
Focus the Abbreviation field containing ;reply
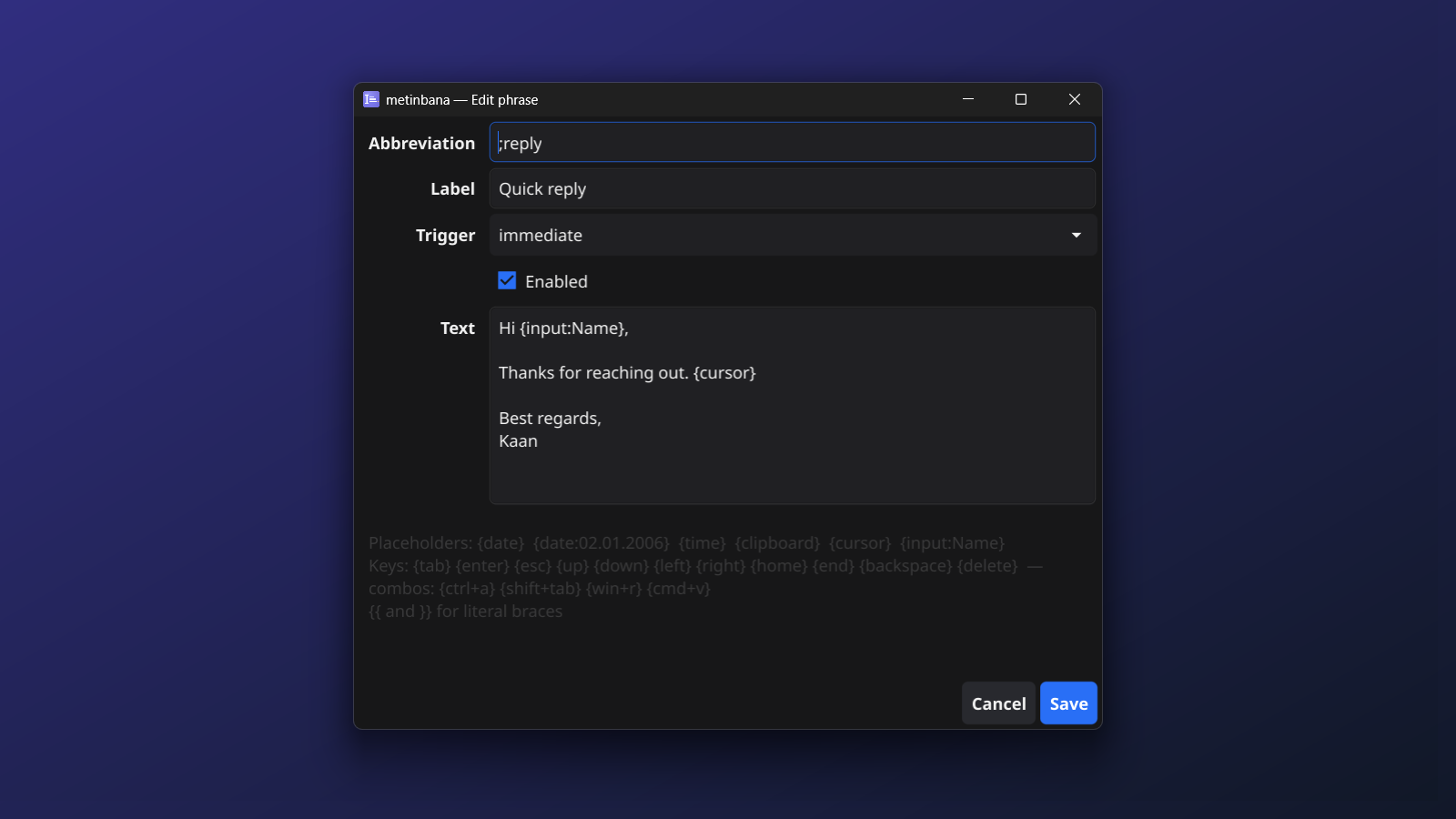tap(792, 143)
